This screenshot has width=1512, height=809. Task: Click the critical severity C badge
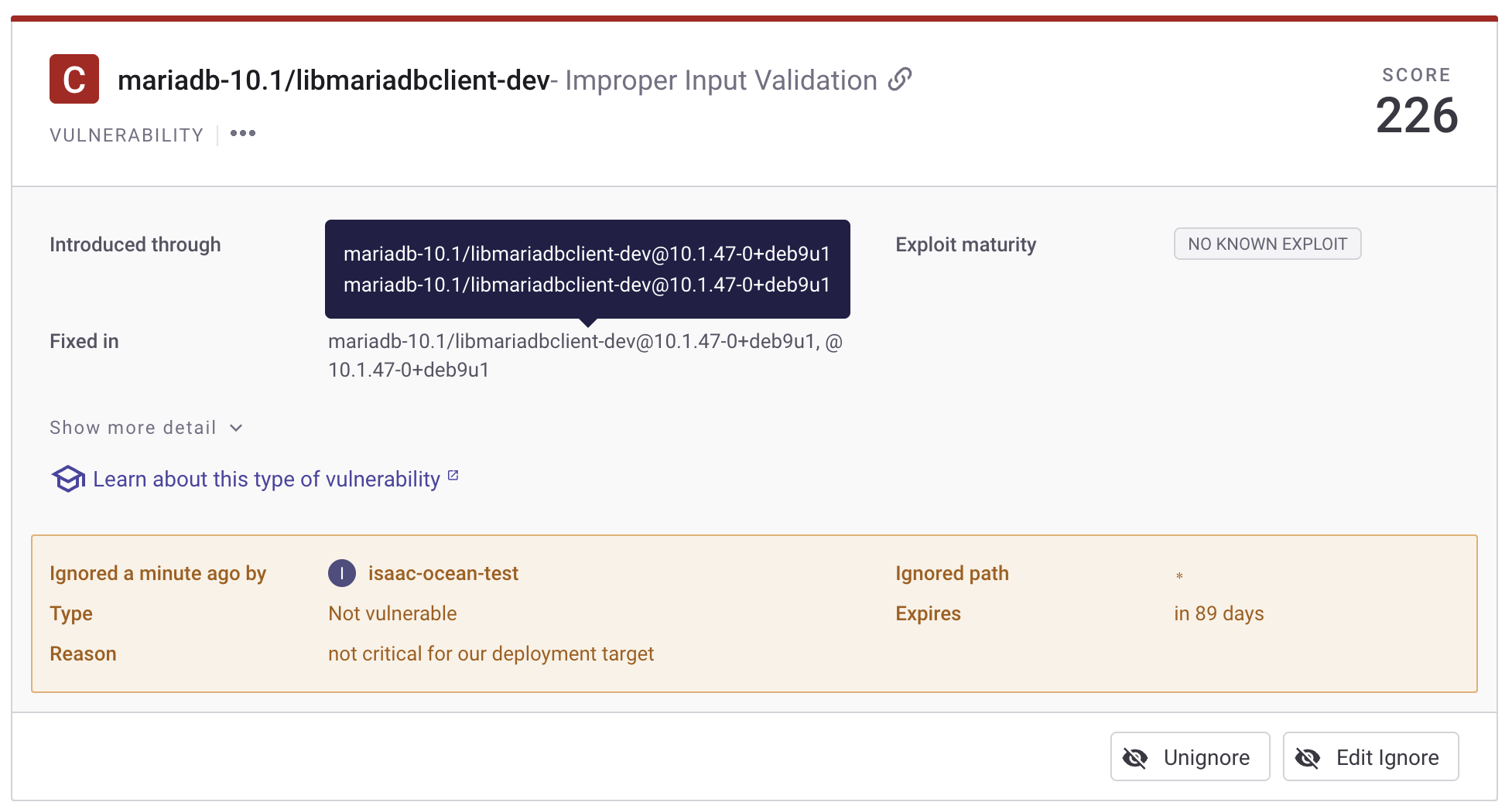pos(74,79)
